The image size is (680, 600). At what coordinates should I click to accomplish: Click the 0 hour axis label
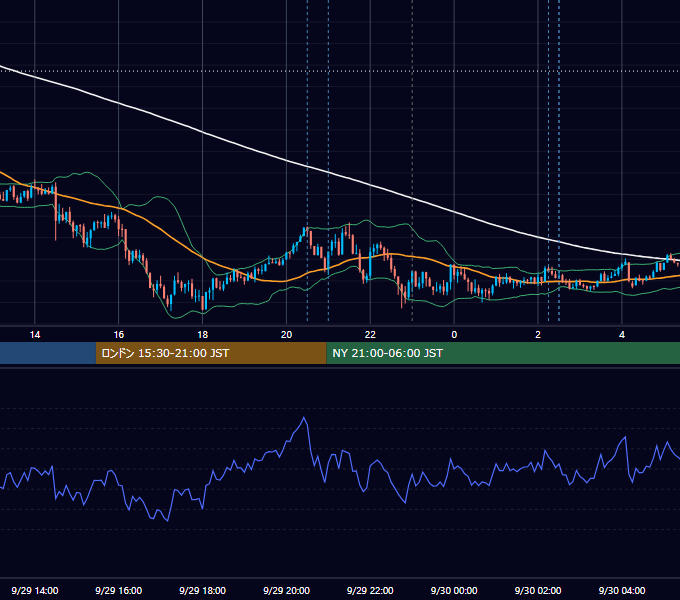click(x=454, y=335)
